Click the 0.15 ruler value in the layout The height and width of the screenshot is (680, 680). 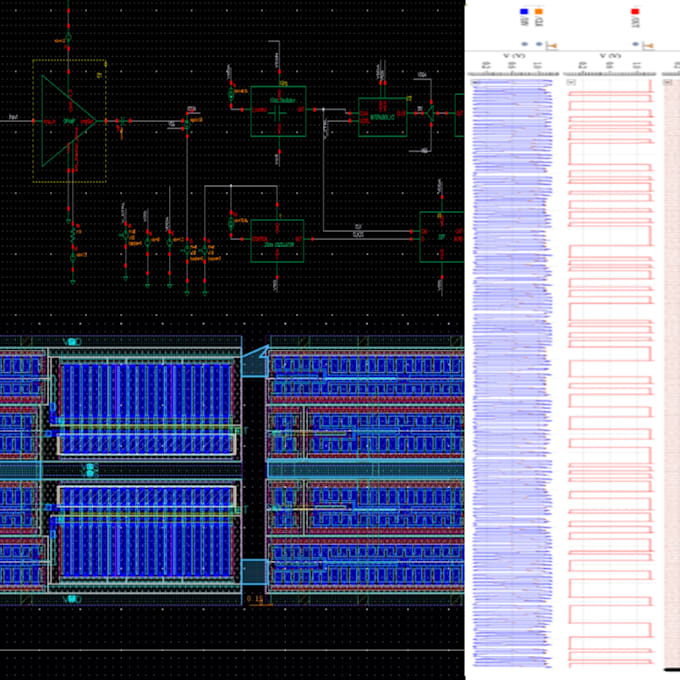pyautogui.click(x=255, y=599)
